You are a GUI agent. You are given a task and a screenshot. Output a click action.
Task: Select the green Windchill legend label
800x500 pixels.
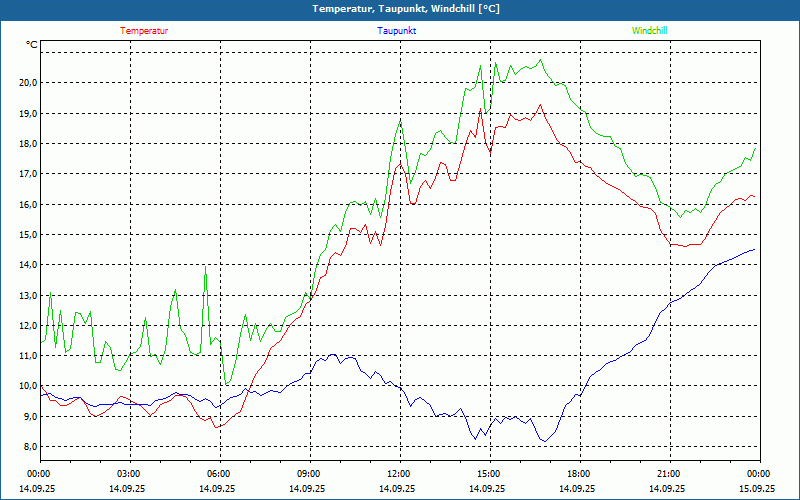click(x=649, y=31)
